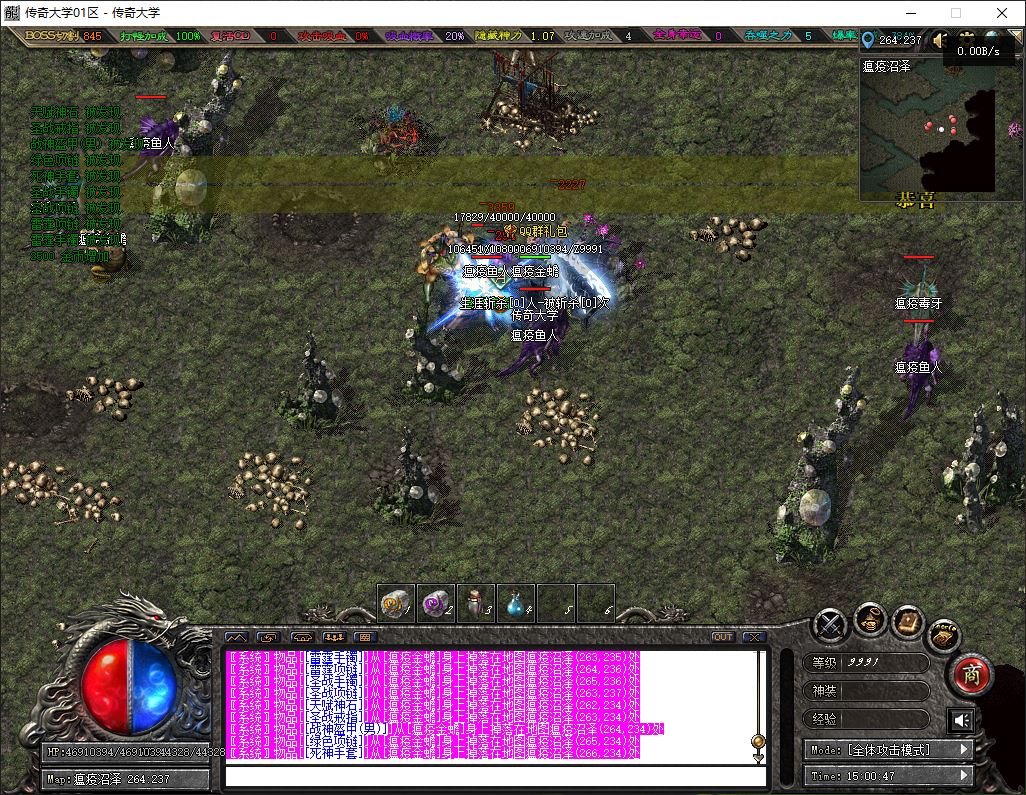Click the 传奇大学 player character name
Image resolution: width=1026 pixels, height=795 pixels.
tap(535, 315)
